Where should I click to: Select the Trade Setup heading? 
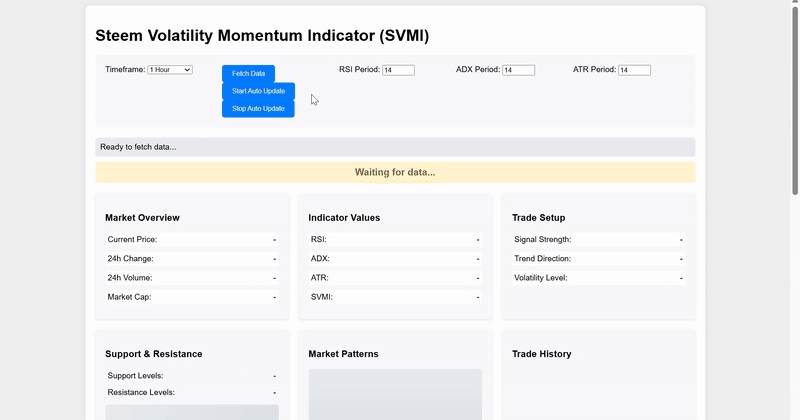(x=539, y=217)
